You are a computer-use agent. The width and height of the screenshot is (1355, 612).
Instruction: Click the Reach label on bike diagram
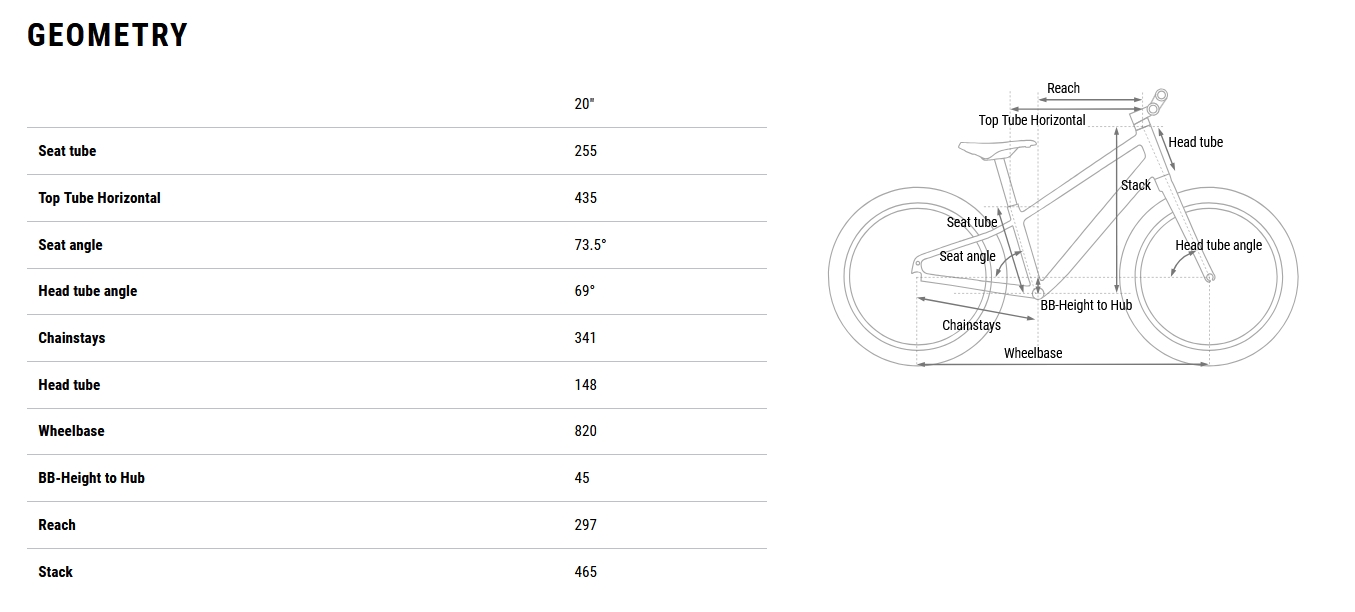pyautogui.click(x=1063, y=88)
